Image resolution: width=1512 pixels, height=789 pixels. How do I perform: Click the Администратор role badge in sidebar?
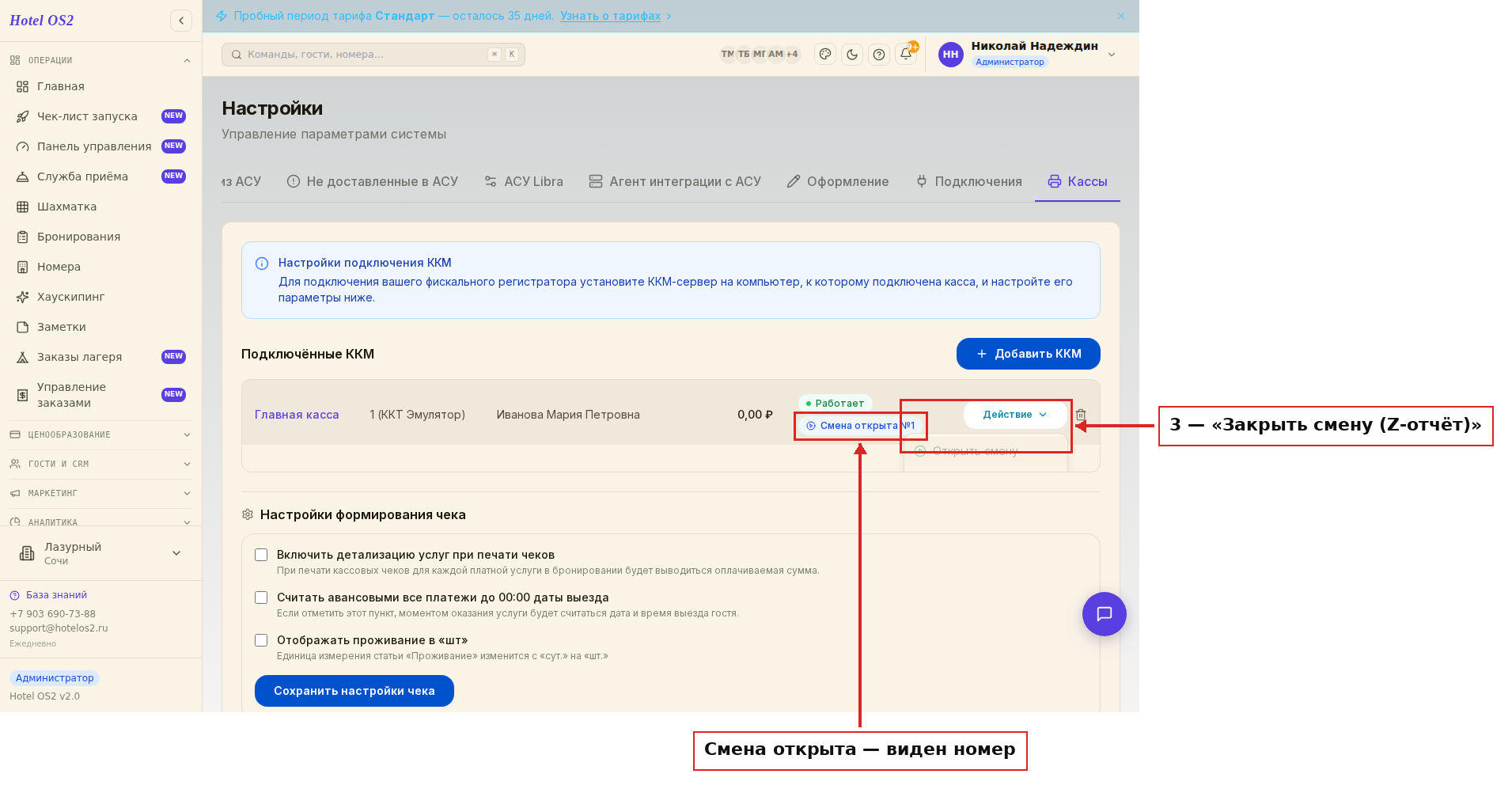coord(55,678)
